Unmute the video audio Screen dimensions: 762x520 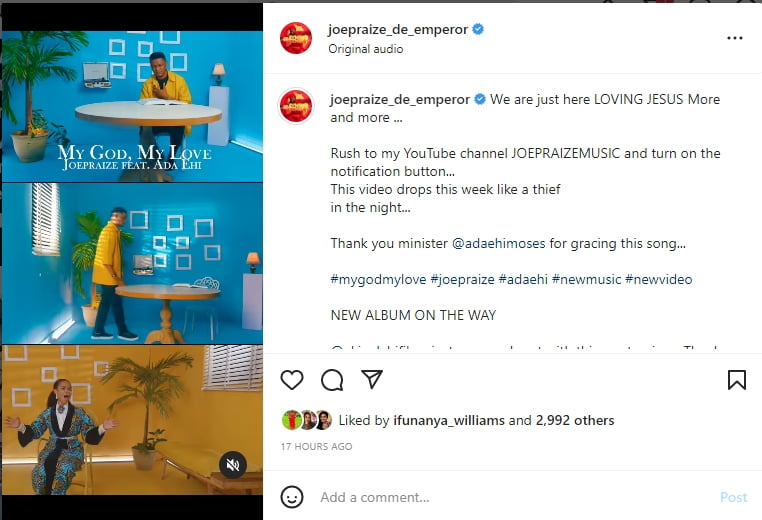(x=233, y=465)
